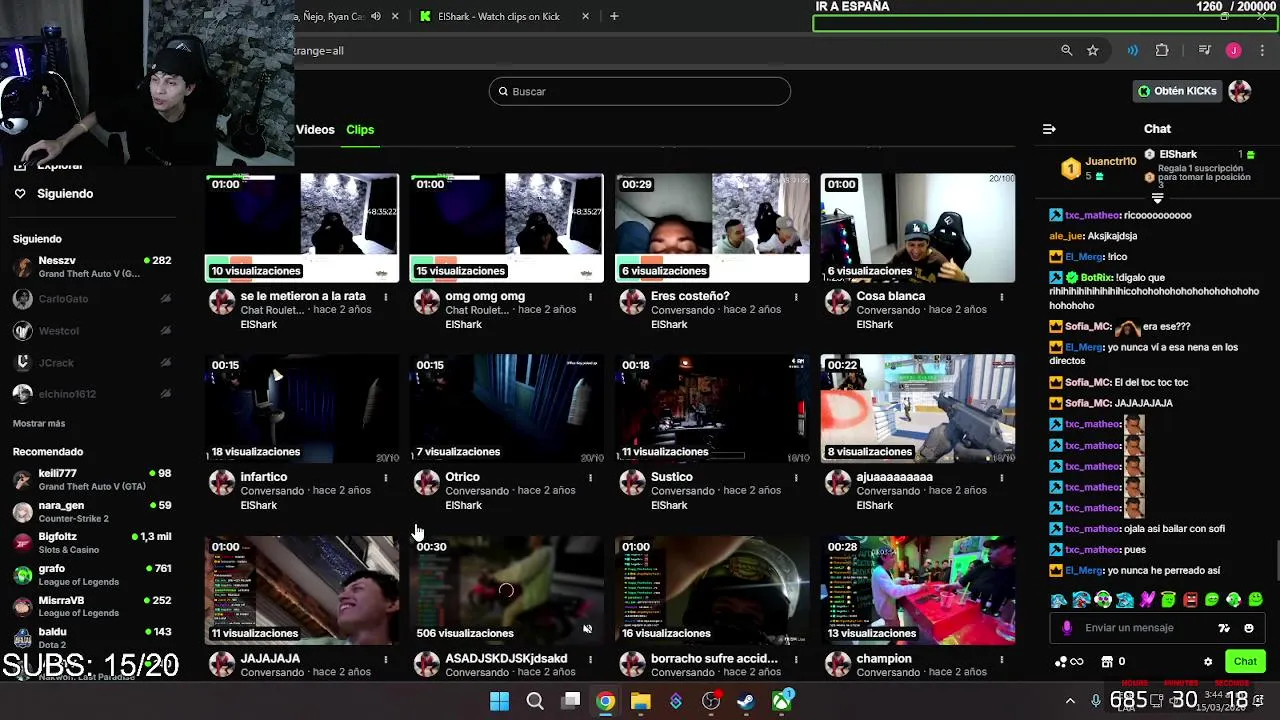Collapse the chat panel icon
The height and width of the screenshot is (720, 1280).
tap(1049, 129)
